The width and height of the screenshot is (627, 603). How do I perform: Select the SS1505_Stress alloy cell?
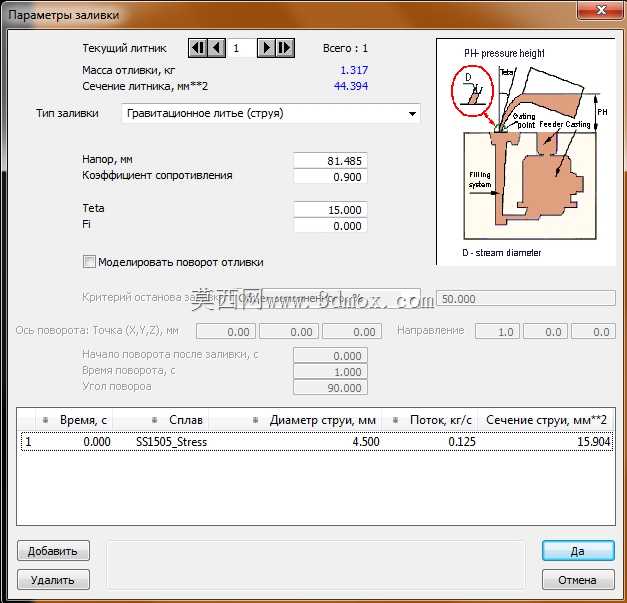[172, 442]
